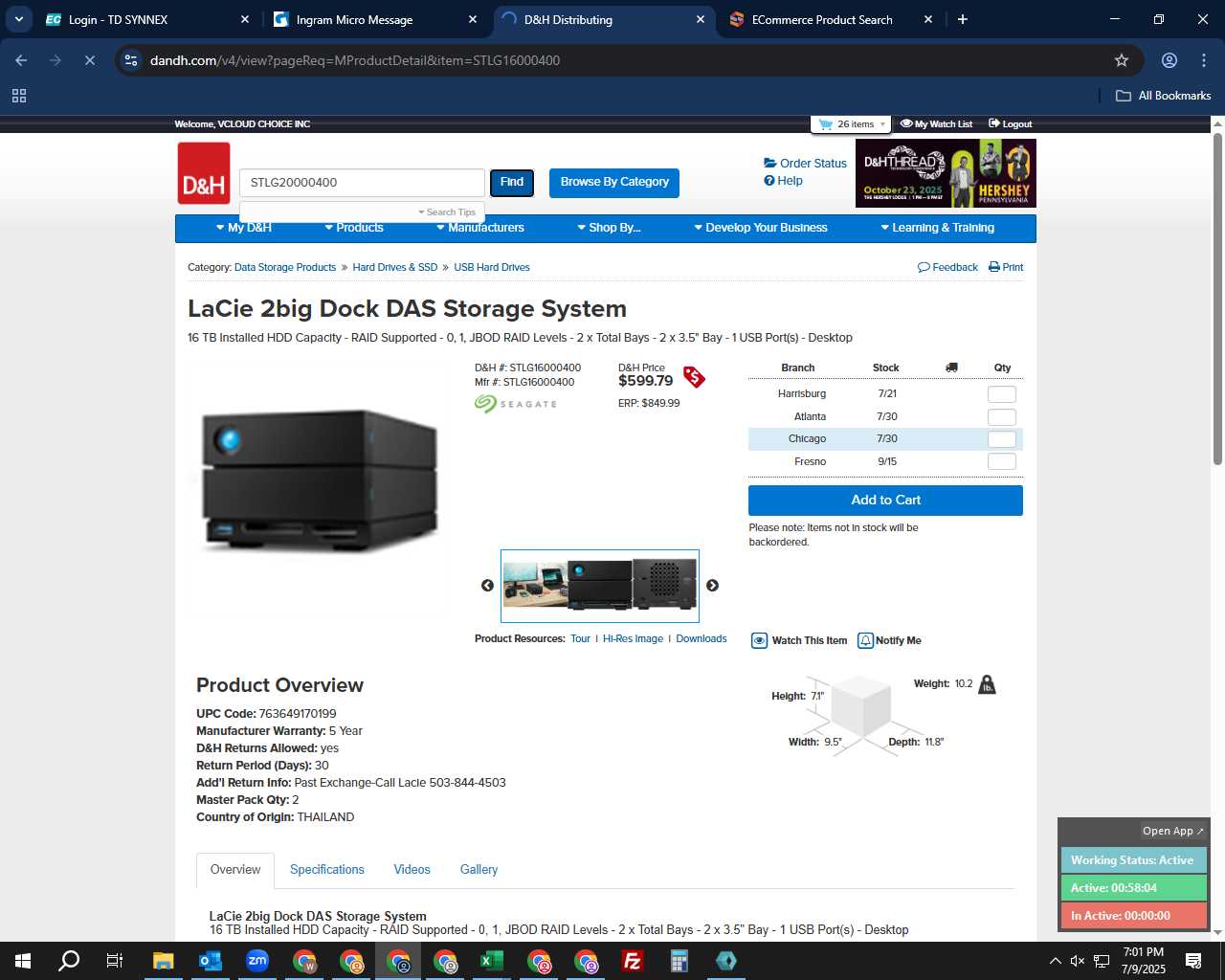Screen dimensions: 1225x980
Task: Expand the Products menu
Action: [354, 228]
